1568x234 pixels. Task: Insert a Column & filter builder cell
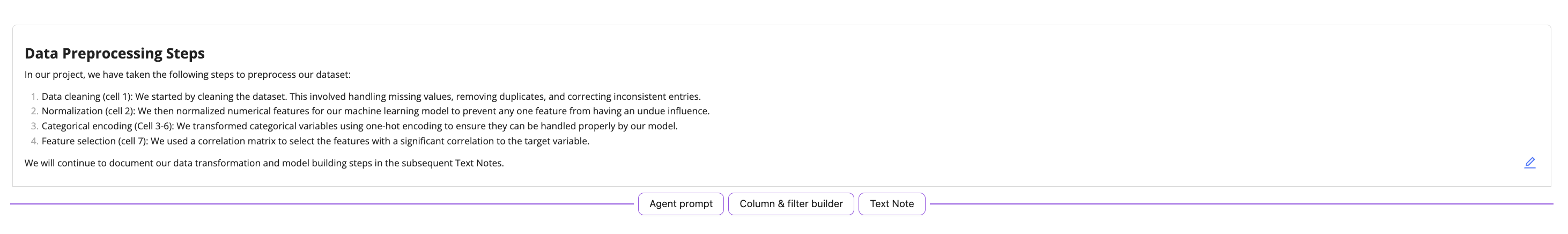pos(790,203)
